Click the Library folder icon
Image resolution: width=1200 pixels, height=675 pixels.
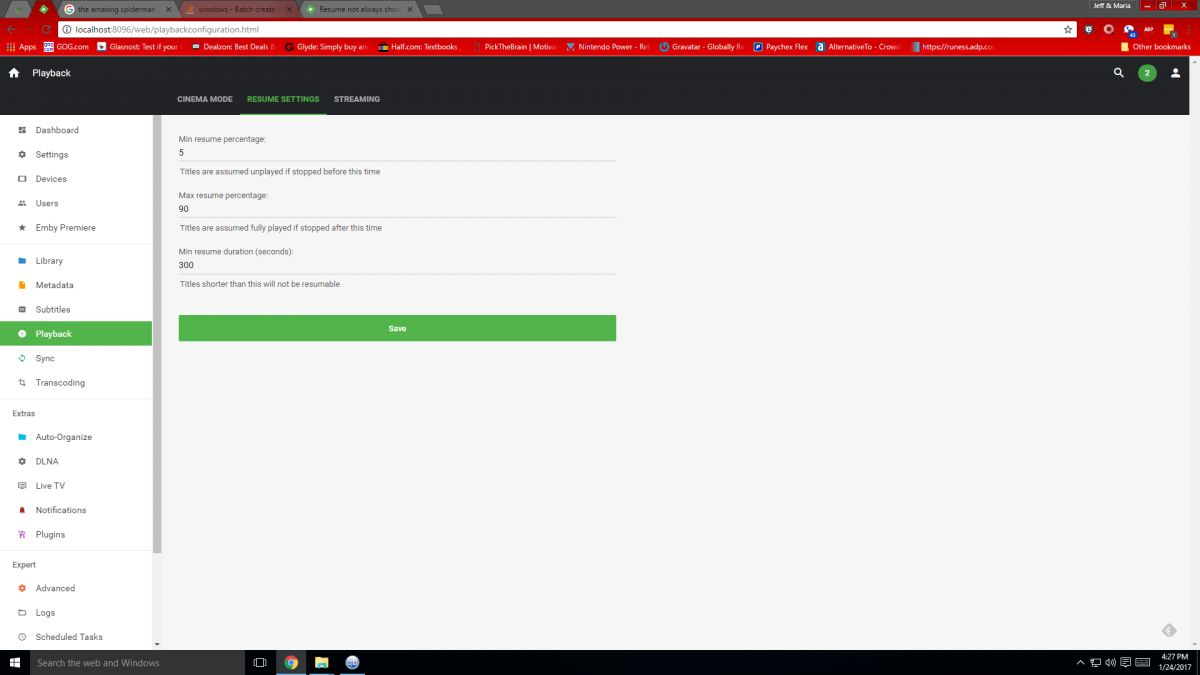click(22, 261)
